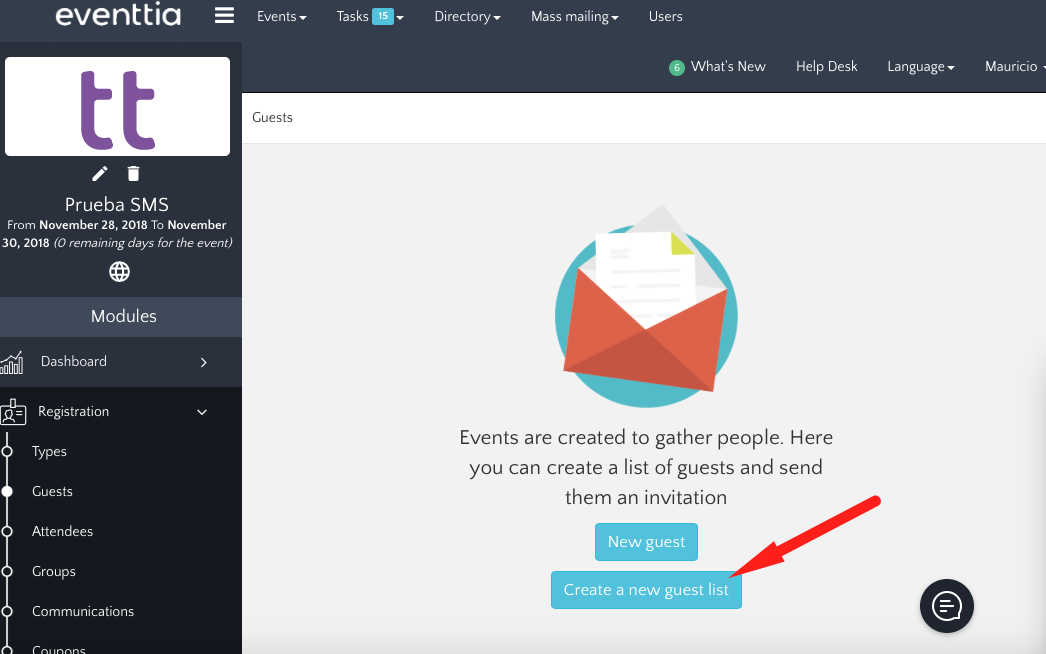Click the globe website icon
The image size is (1046, 654).
coord(120,271)
